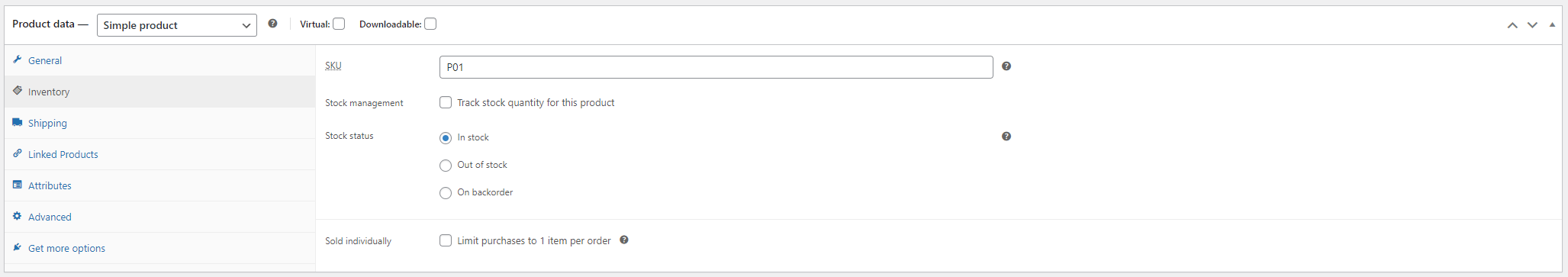Click the help icon beside SKU field
This screenshot has height=277, width=1568.
click(1006, 66)
